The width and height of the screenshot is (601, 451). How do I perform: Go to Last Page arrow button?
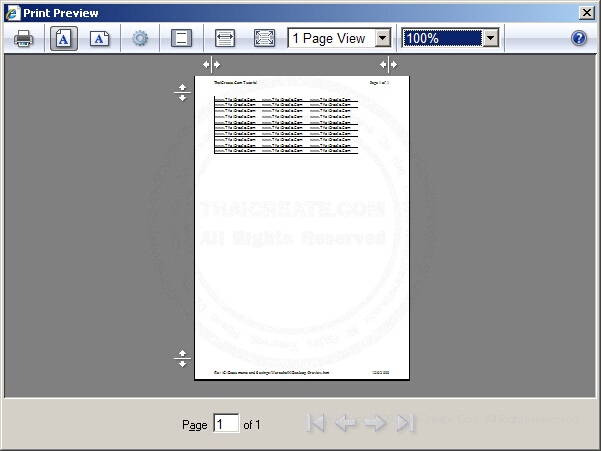click(405, 423)
